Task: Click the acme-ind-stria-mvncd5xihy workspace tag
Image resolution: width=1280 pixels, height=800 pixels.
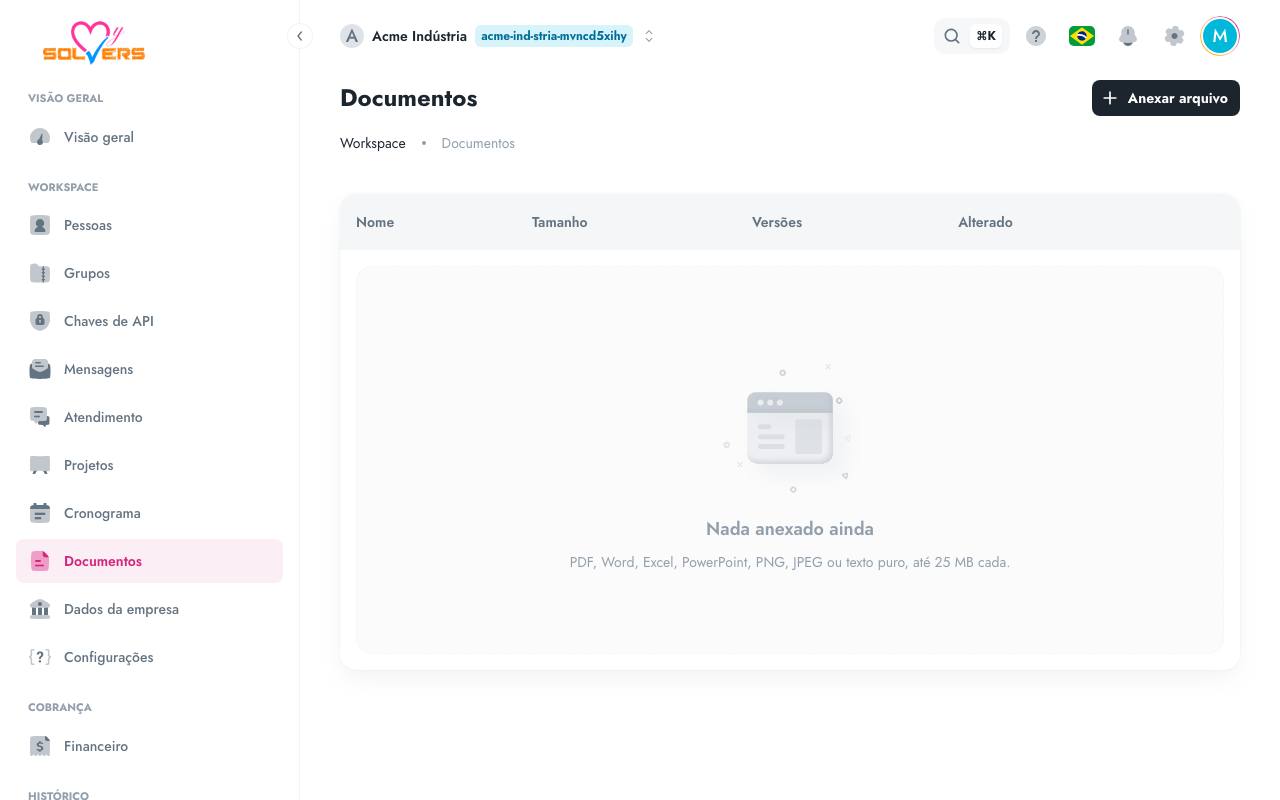Action: 554,36
